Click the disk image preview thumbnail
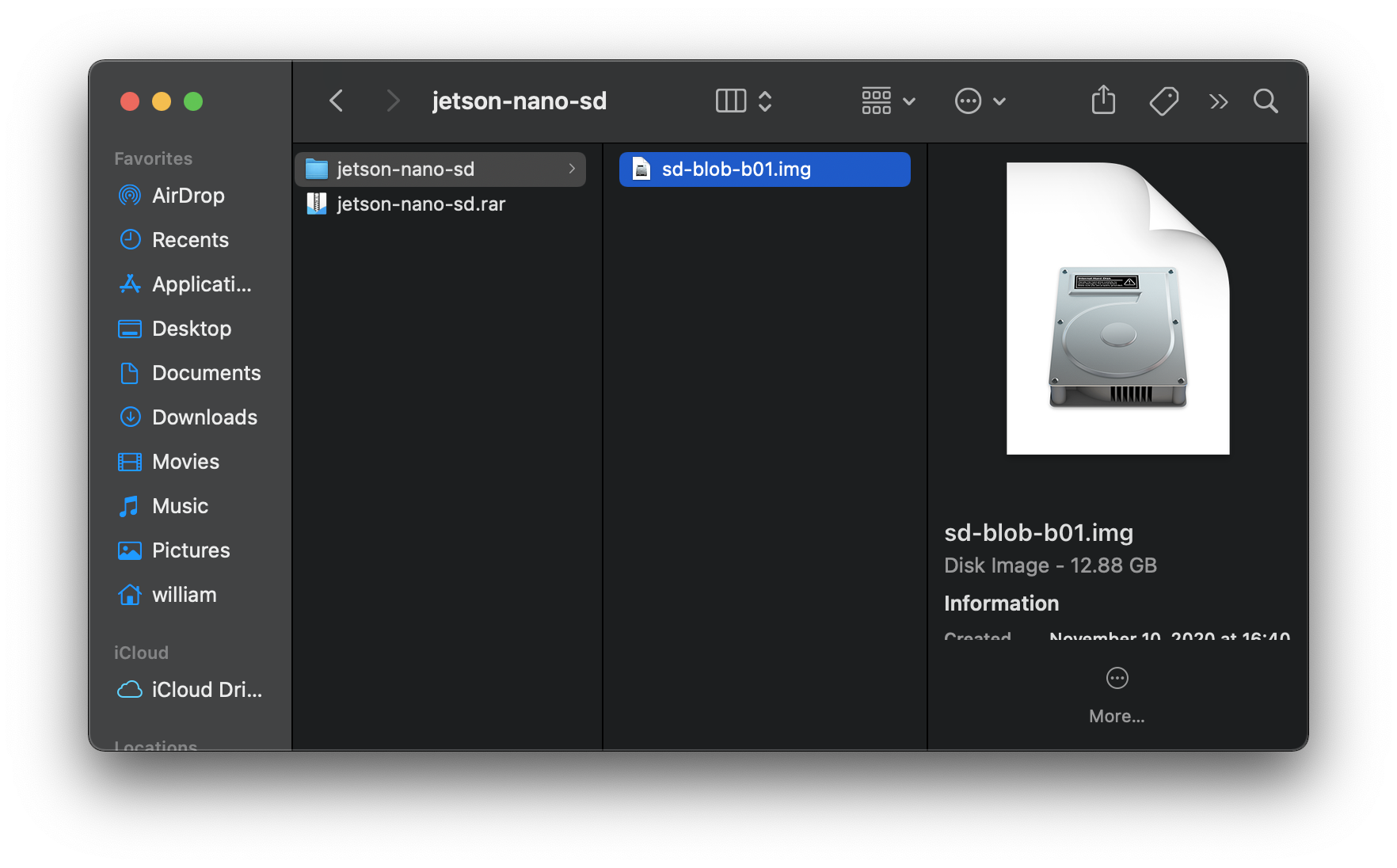This screenshot has height=868, width=1397. (x=1117, y=309)
